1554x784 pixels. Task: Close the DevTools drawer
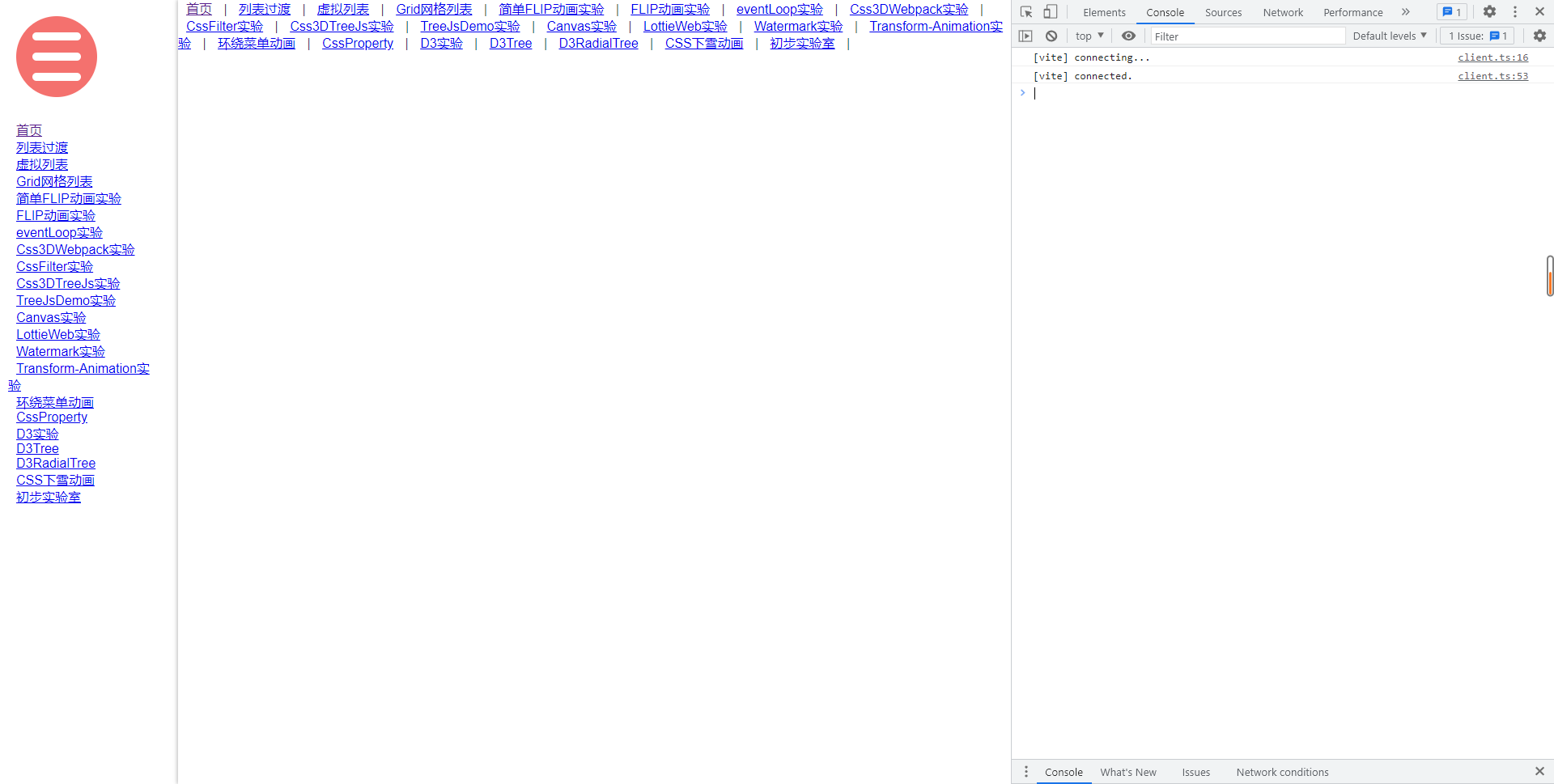click(1539, 772)
